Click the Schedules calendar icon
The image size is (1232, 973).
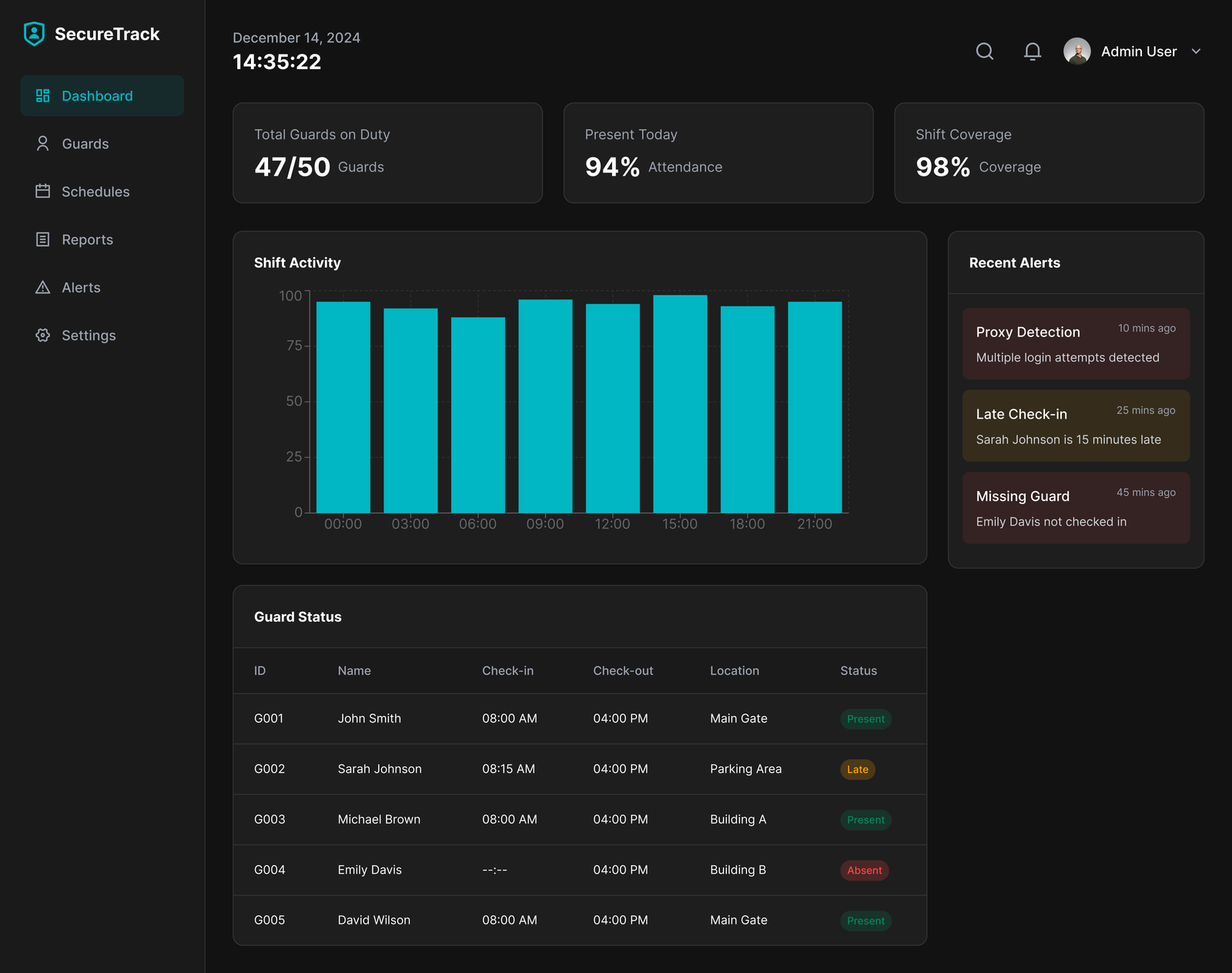(43, 192)
